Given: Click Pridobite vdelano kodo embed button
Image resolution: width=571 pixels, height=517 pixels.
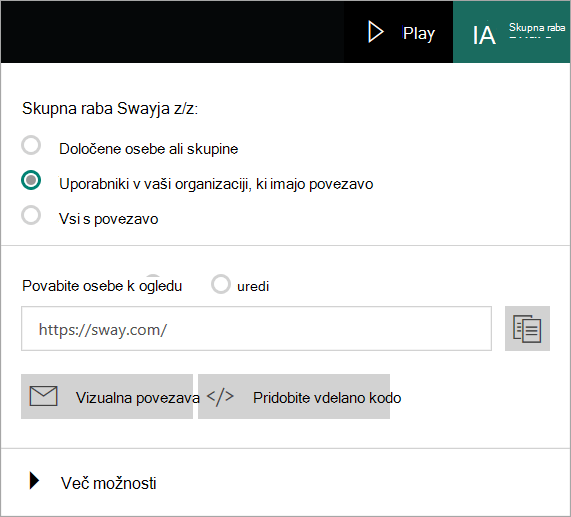Looking at the screenshot, I should click(294, 396).
